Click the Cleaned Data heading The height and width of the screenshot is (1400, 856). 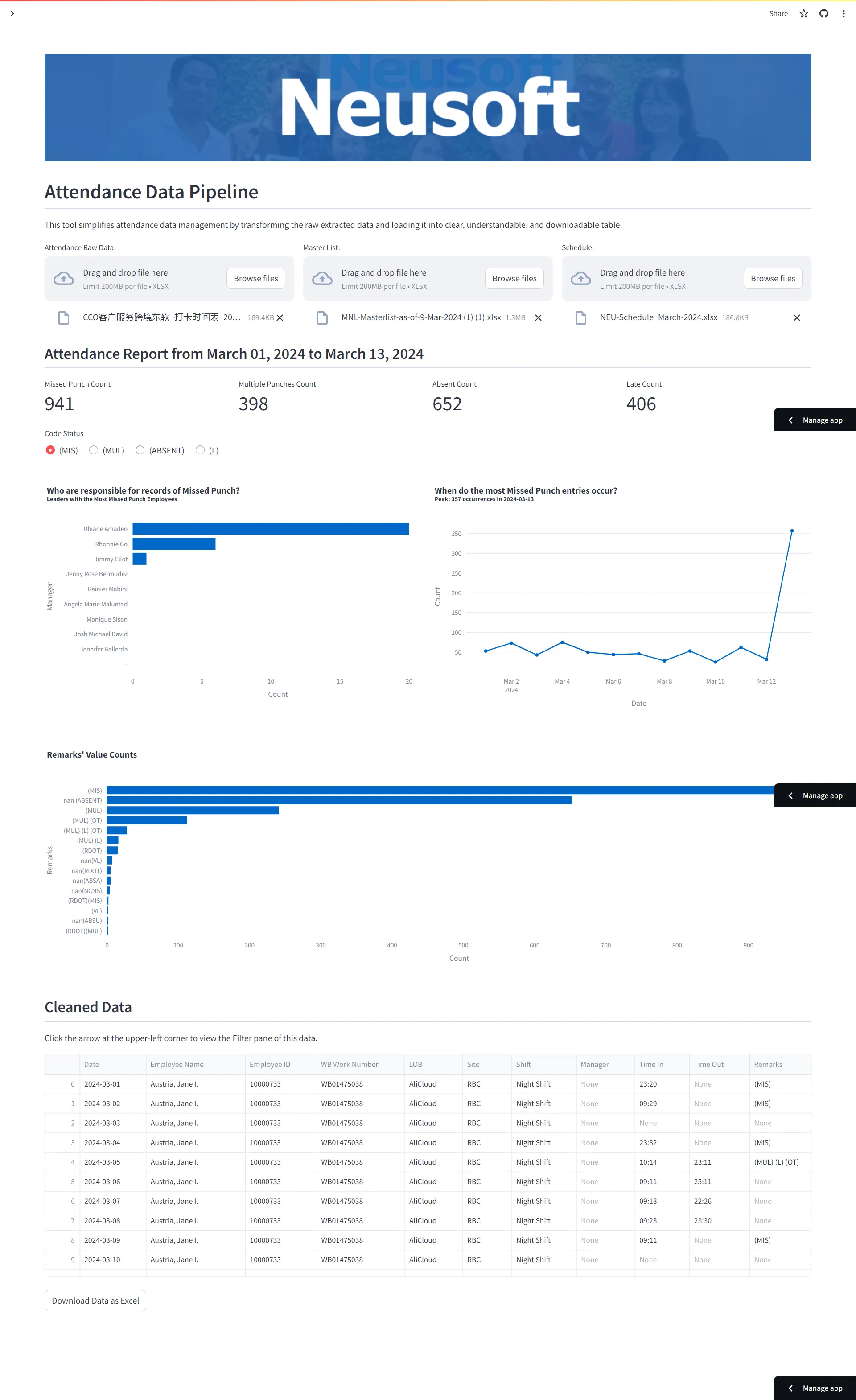pyautogui.click(x=88, y=1007)
